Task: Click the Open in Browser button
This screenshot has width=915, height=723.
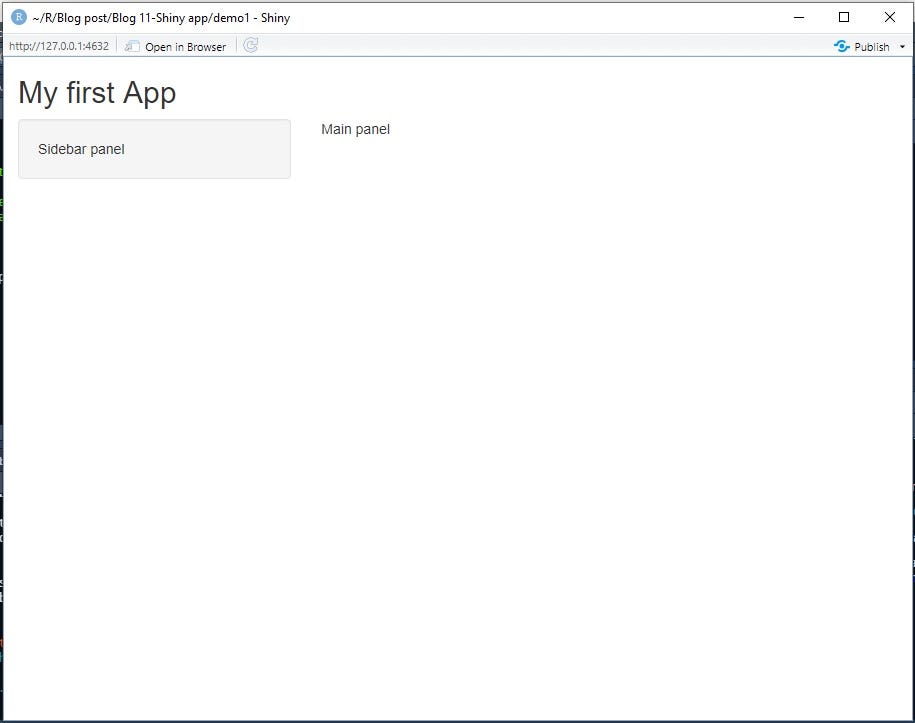Action: coord(176,47)
